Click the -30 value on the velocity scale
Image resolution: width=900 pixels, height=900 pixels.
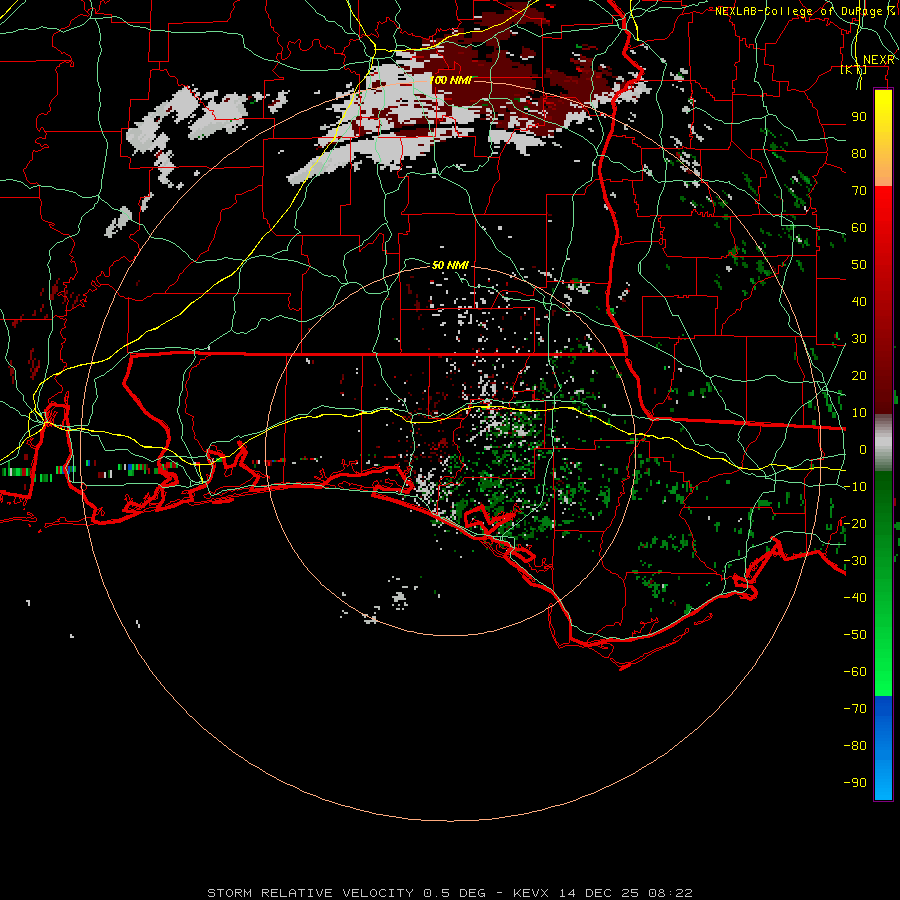click(x=855, y=561)
